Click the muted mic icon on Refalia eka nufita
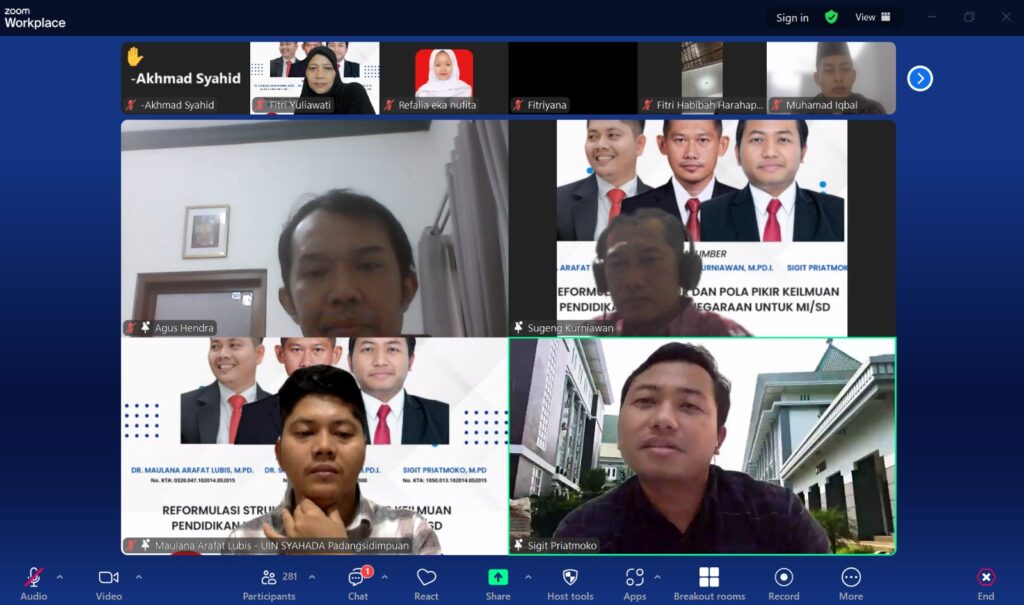 coord(389,105)
